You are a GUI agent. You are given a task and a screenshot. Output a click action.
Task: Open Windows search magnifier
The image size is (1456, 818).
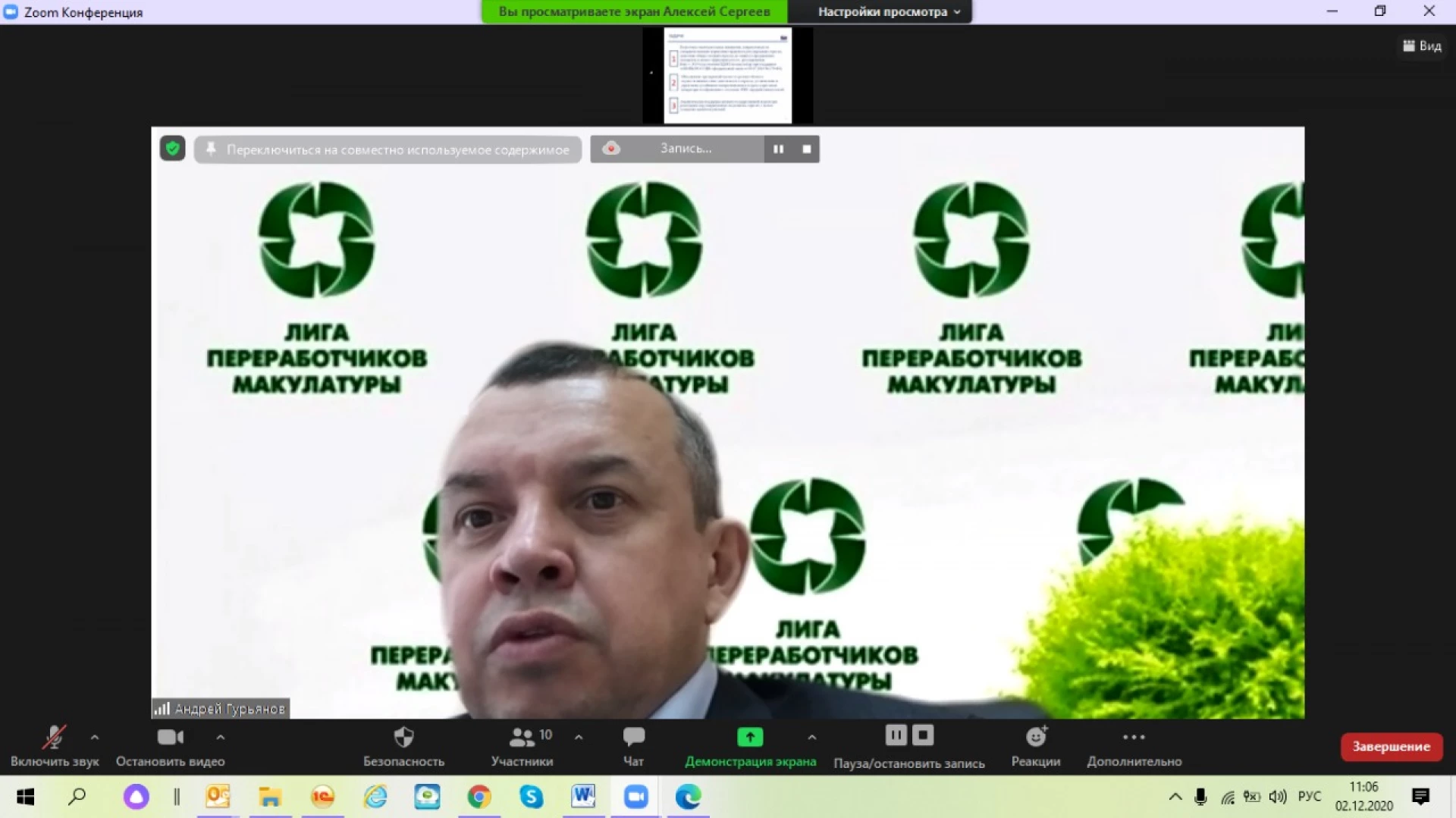[77, 797]
